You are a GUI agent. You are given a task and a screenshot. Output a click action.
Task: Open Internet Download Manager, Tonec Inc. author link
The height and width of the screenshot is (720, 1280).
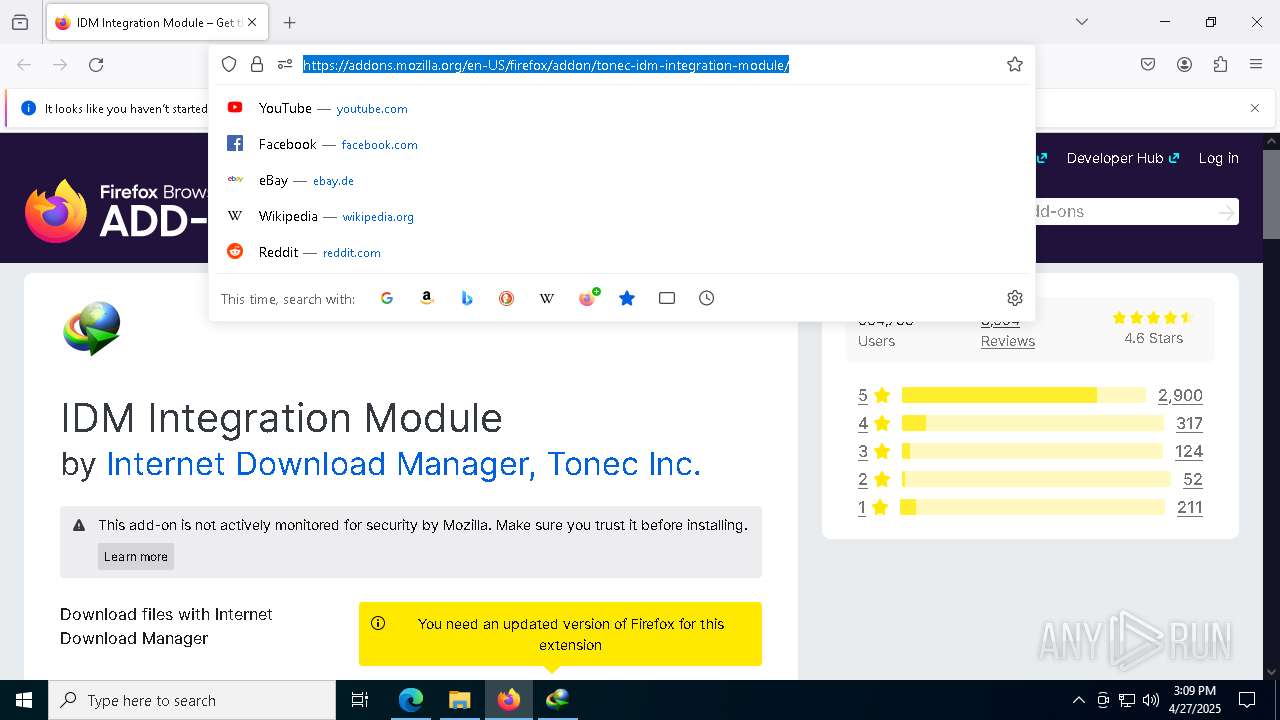[403, 464]
